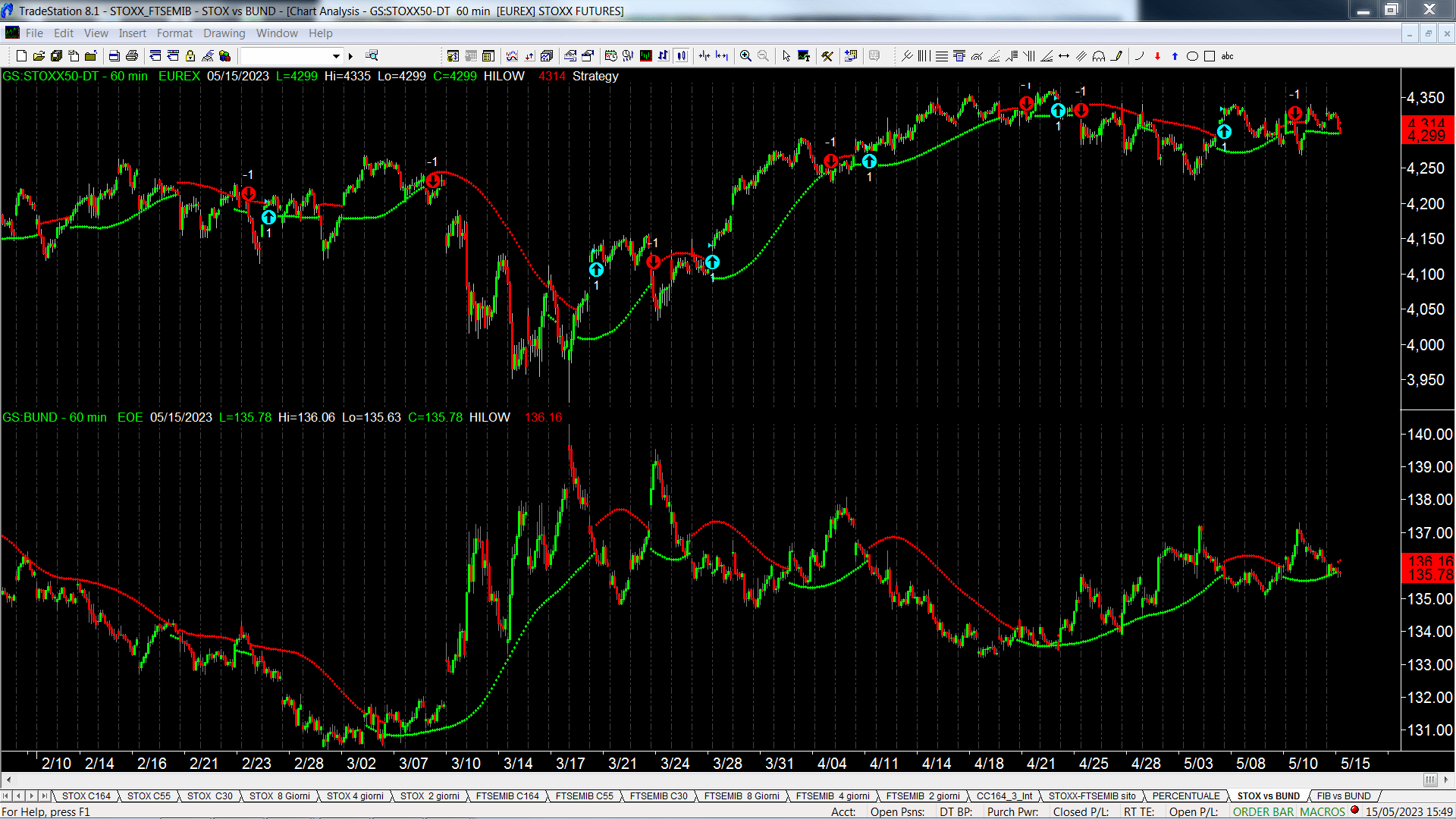
Task: Click the left arrow of horizontal scrollbar
Action: 8,780
